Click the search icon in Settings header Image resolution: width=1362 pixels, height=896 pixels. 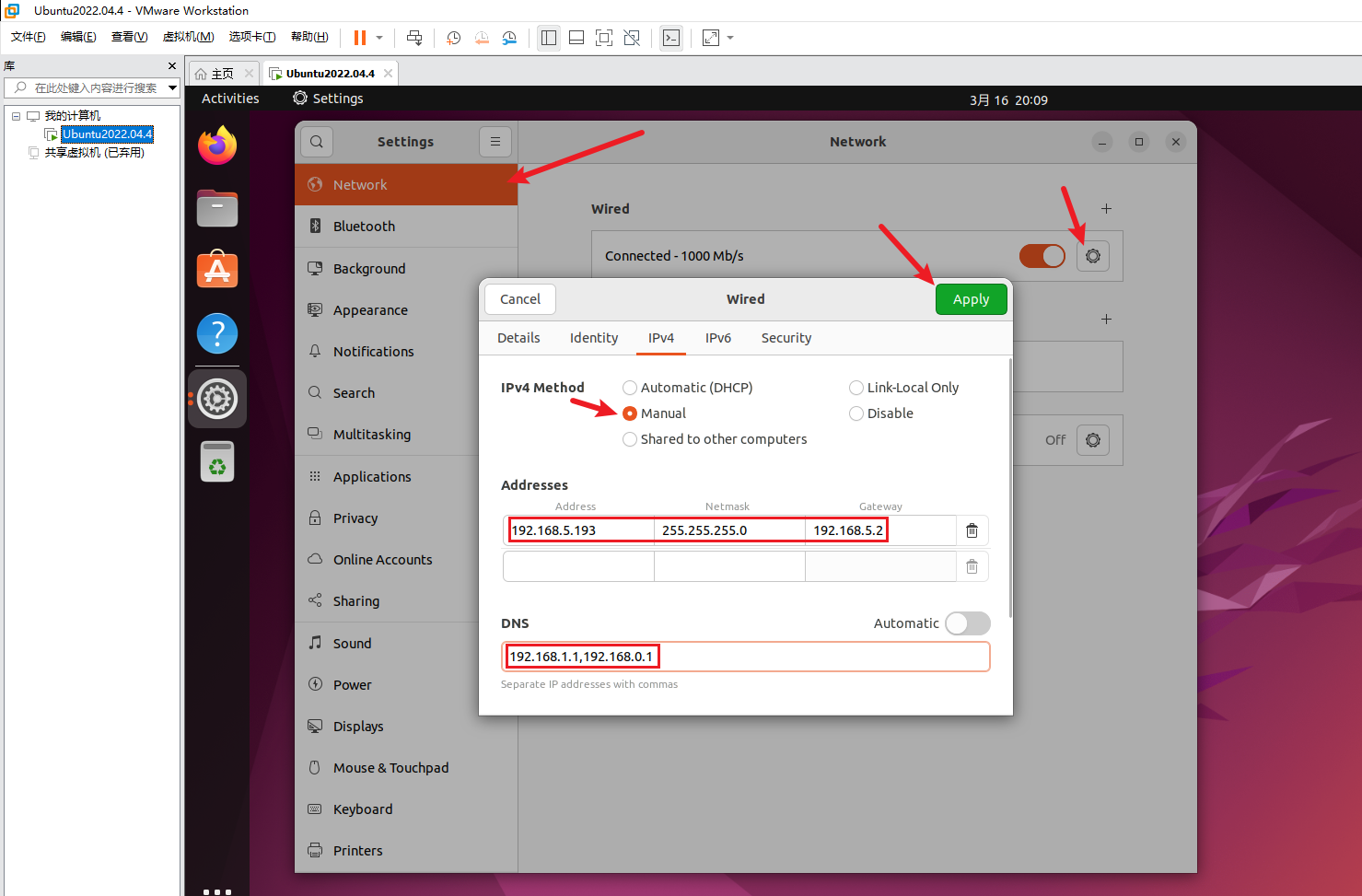[x=317, y=142]
